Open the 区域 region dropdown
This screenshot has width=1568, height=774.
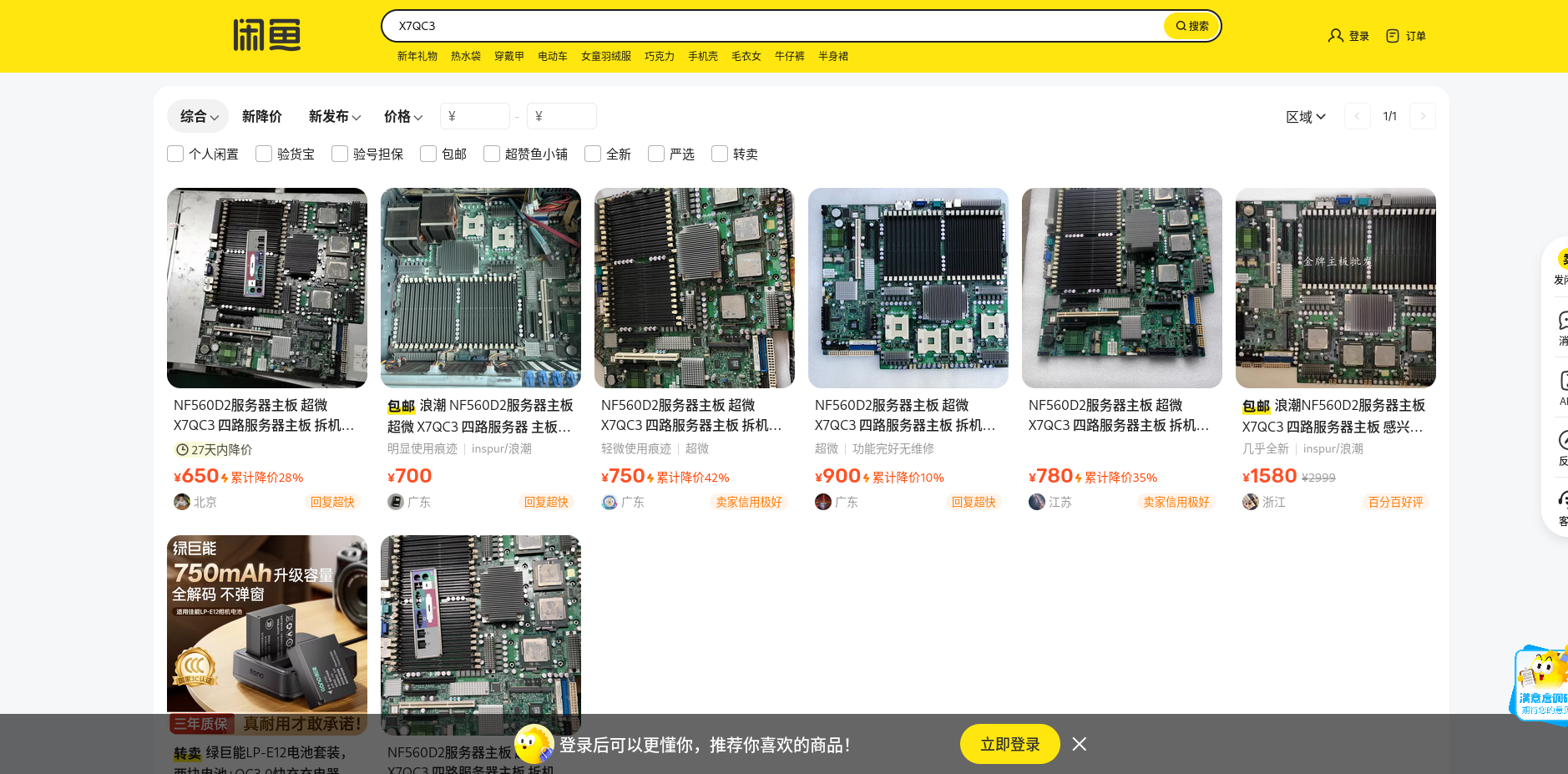point(1306,117)
